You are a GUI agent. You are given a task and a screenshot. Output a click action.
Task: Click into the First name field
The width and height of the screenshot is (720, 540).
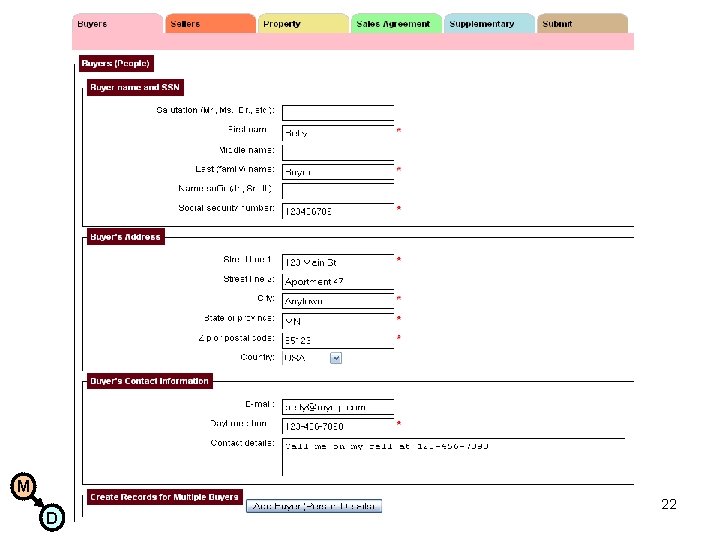[338, 133]
